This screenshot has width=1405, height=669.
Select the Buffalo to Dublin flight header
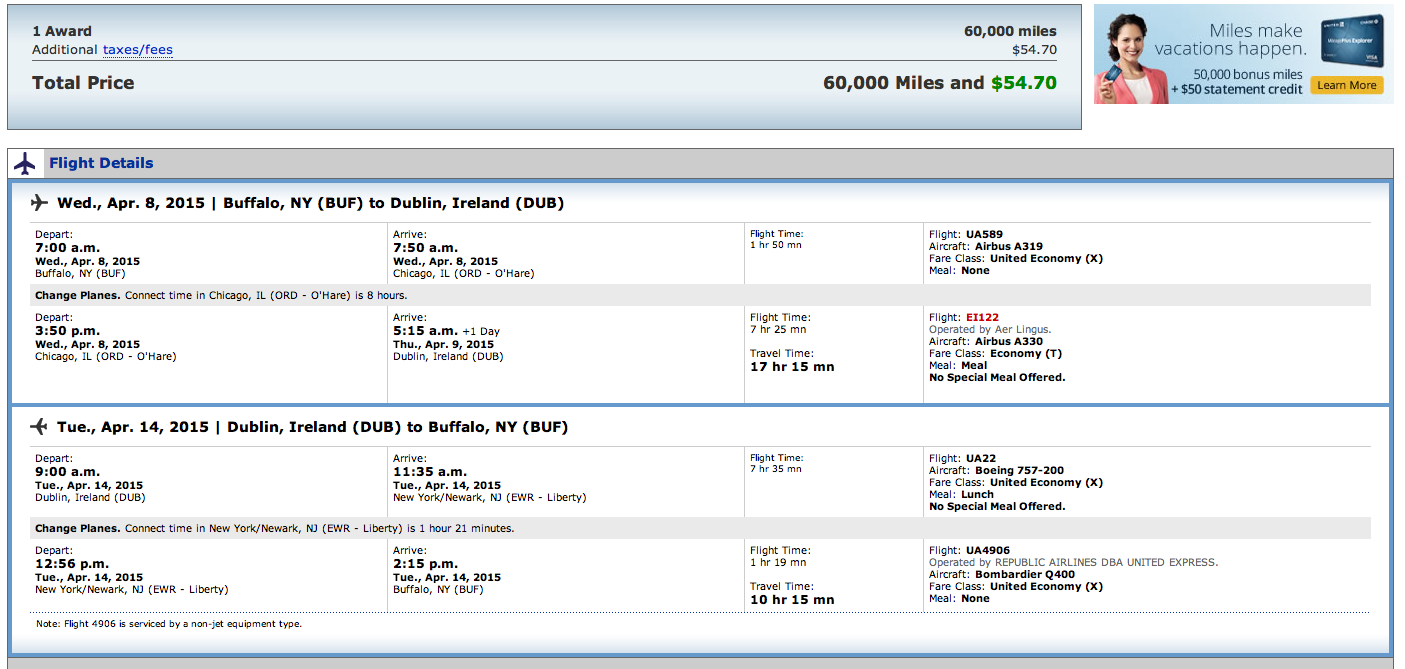310,203
